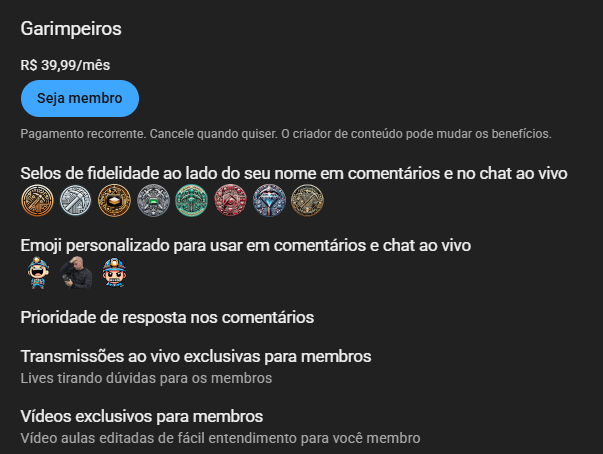Select the gray badge with green emerald
603x454 pixels.
pyautogui.click(x=153, y=200)
